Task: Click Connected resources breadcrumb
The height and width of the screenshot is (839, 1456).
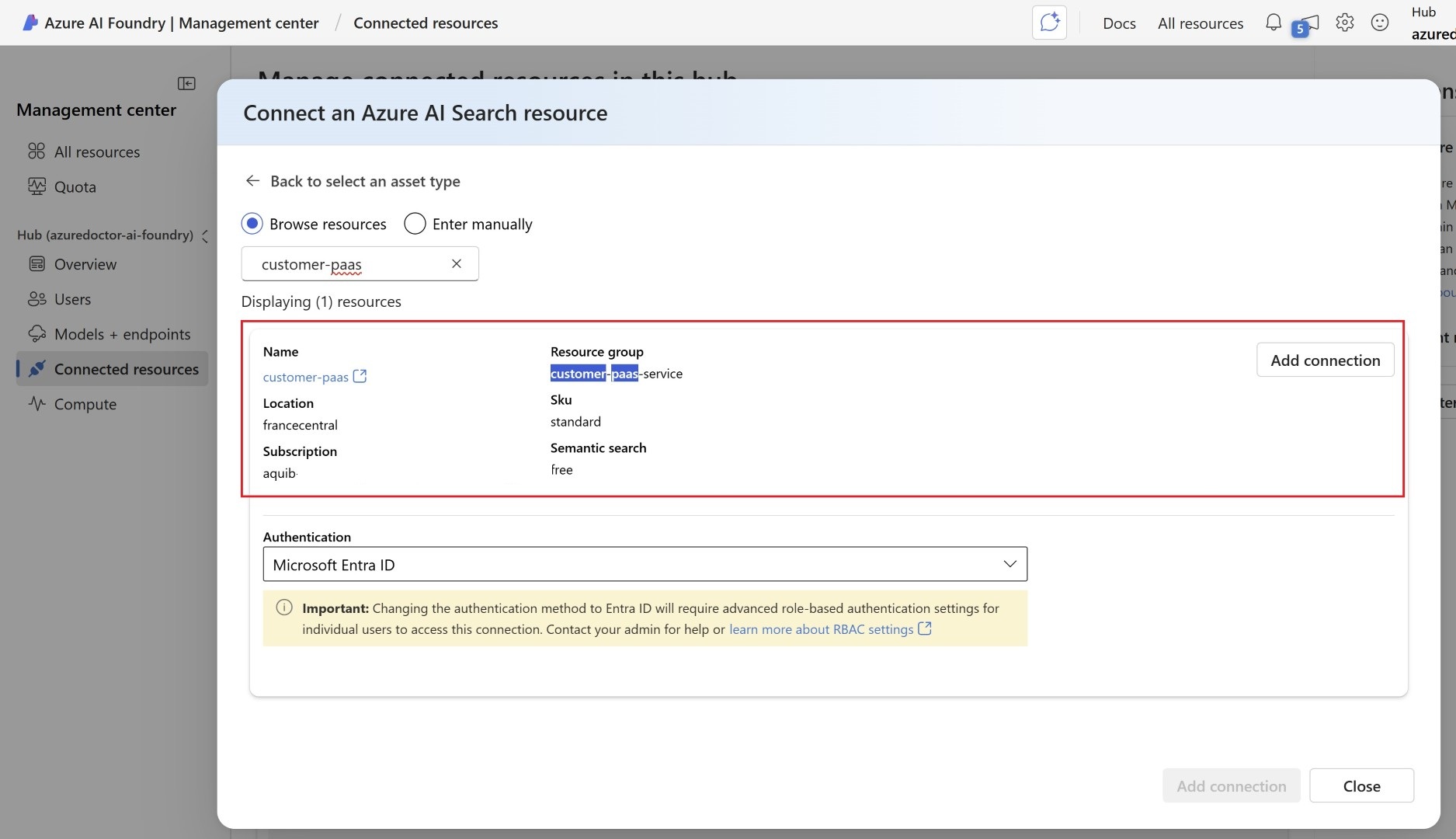Action: pyautogui.click(x=426, y=23)
